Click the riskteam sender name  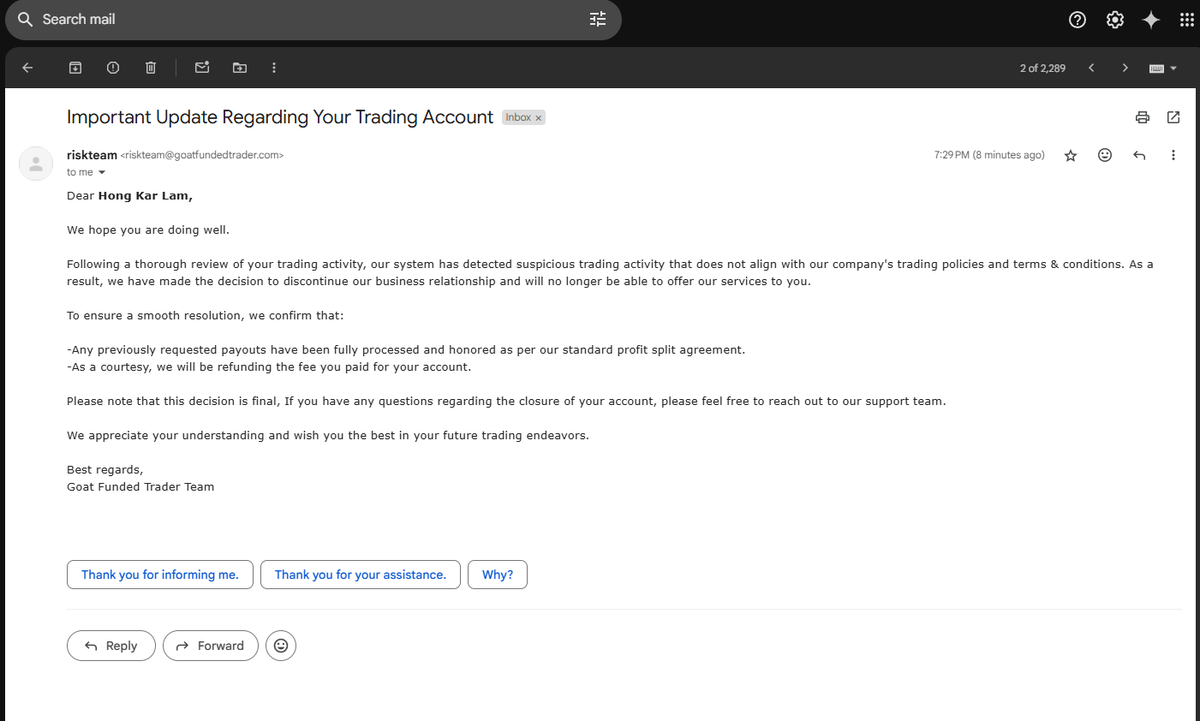[92, 155]
